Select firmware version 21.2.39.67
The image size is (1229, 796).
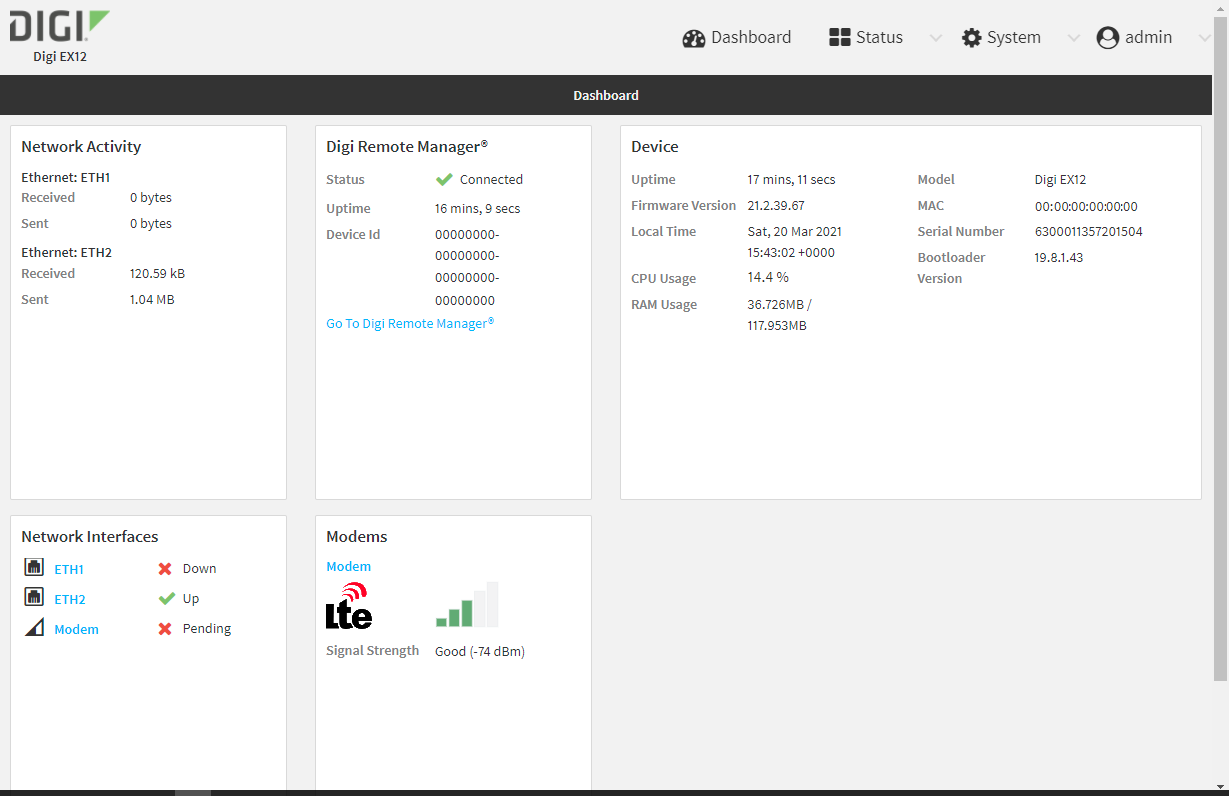click(776, 205)
